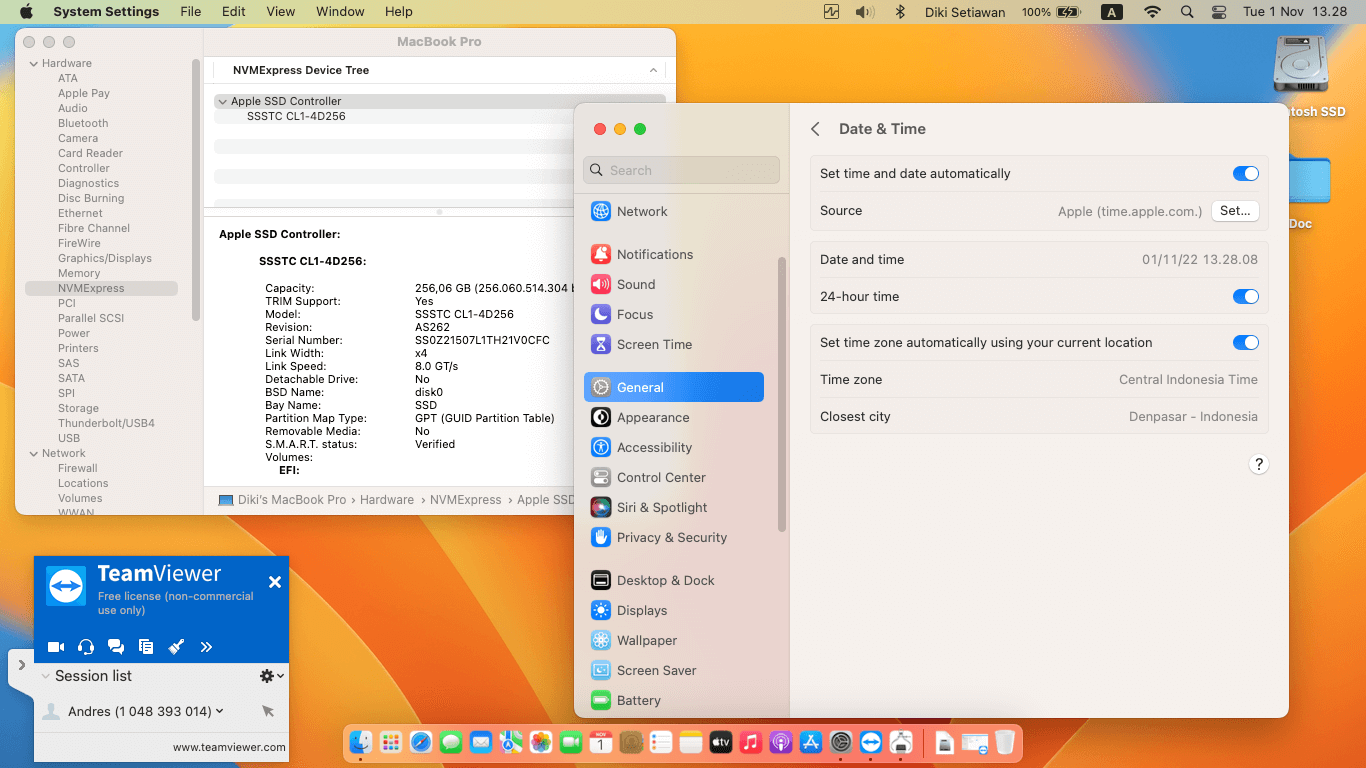This screenshot has width=1366, height=768.
Task: Open Trash in the Dock
Action: (1005, 742)
